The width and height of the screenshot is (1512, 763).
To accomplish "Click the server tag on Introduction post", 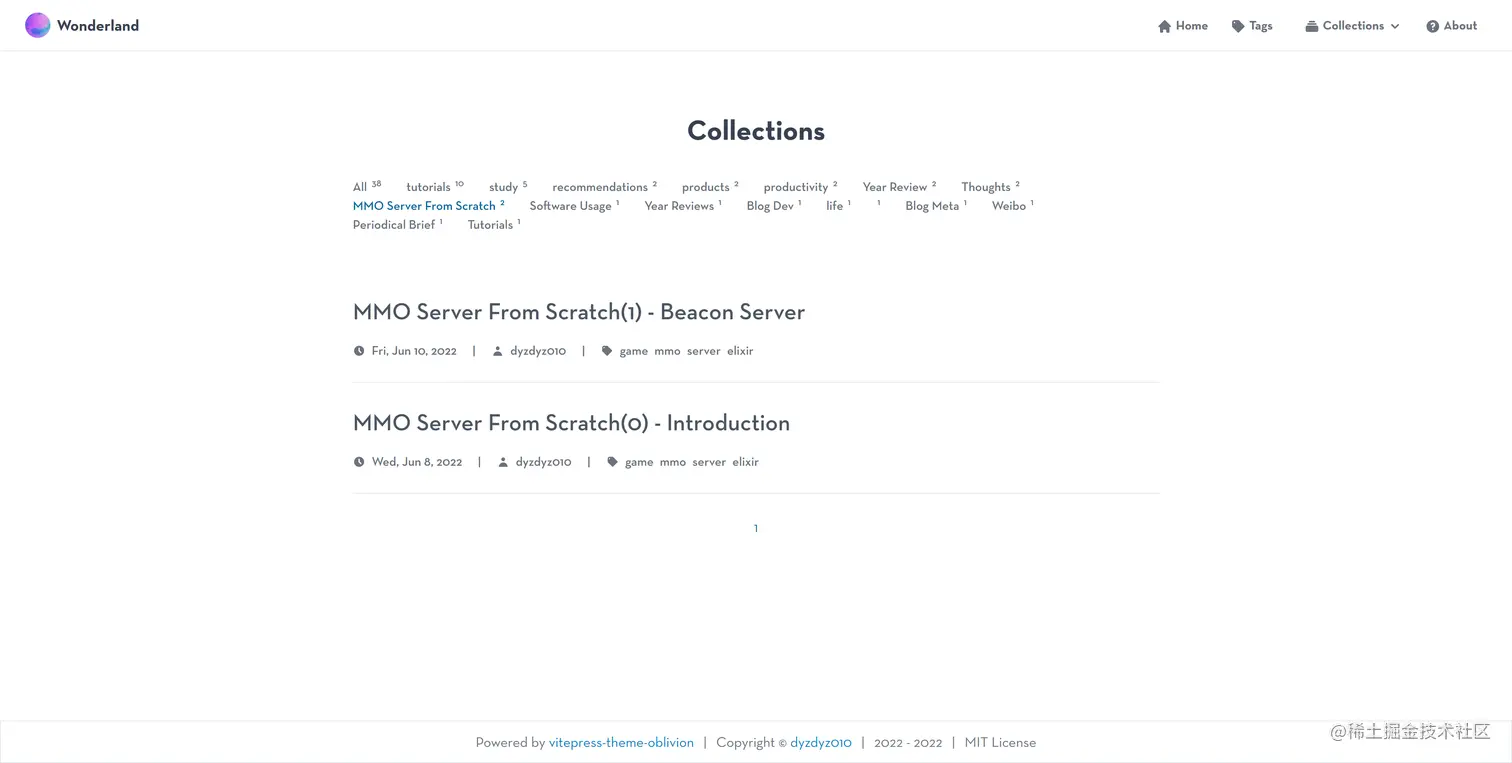I will click(709, 462).
